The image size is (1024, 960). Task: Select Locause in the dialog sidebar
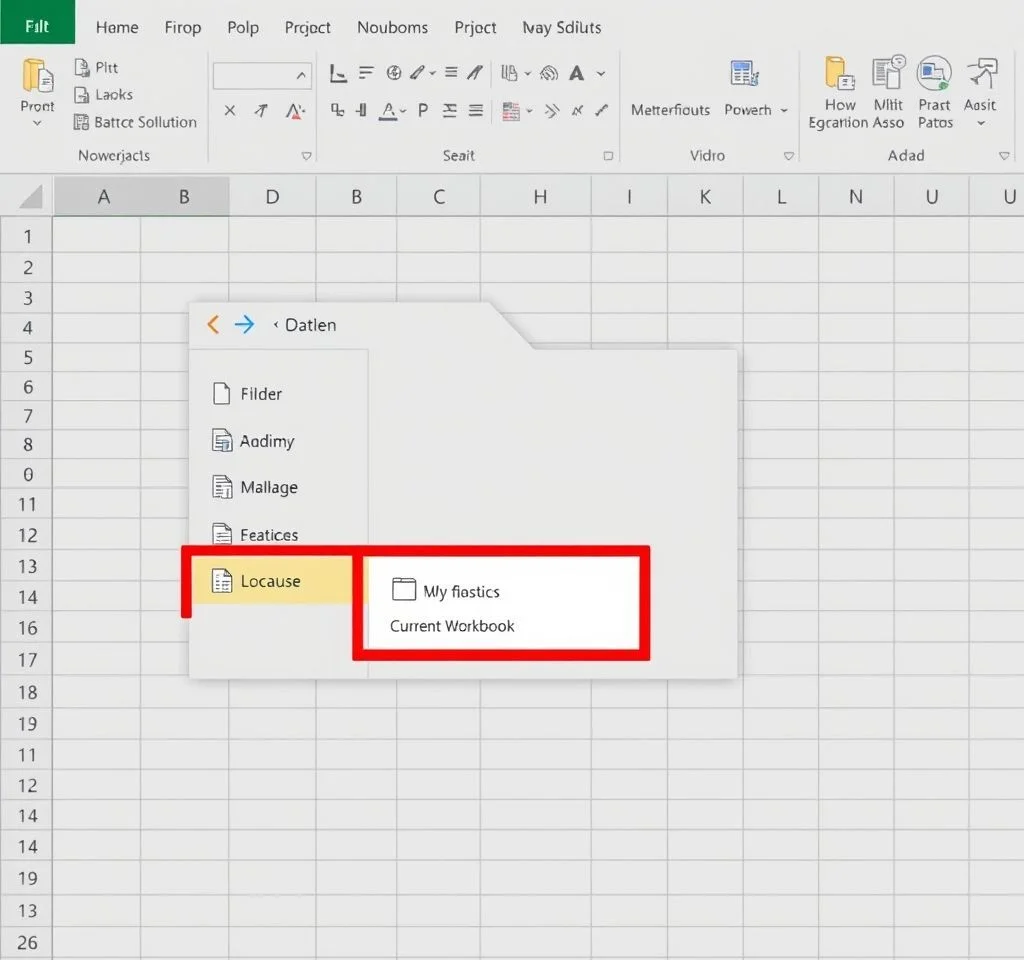coord(270,581)
